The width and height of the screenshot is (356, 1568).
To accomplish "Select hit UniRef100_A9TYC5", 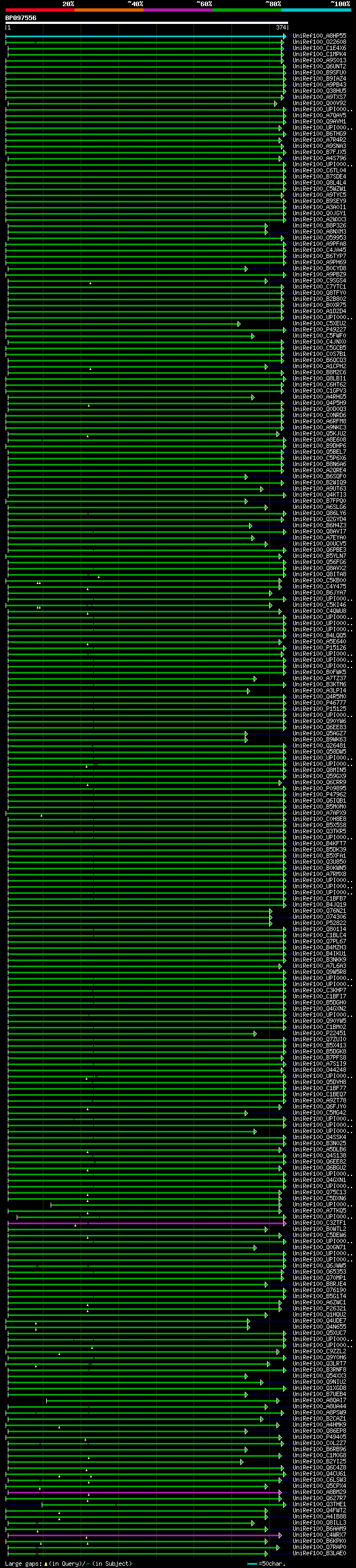I will point(319,195).
